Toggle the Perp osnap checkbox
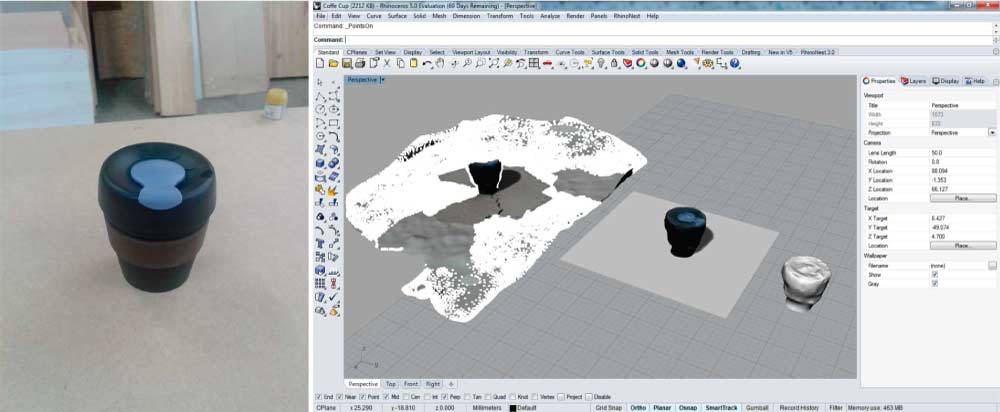The image size is (1000, 412). (445, 397)
